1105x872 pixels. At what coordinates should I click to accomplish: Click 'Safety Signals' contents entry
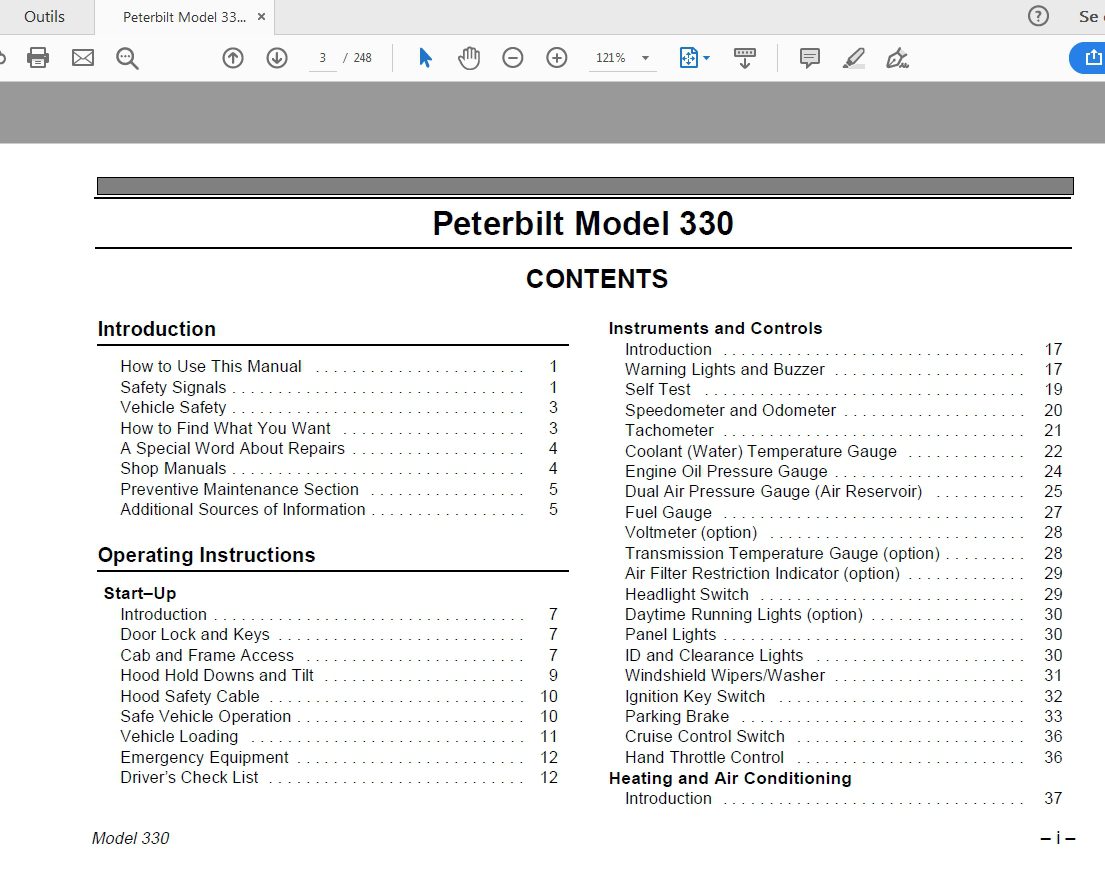(x=173, y=387)
